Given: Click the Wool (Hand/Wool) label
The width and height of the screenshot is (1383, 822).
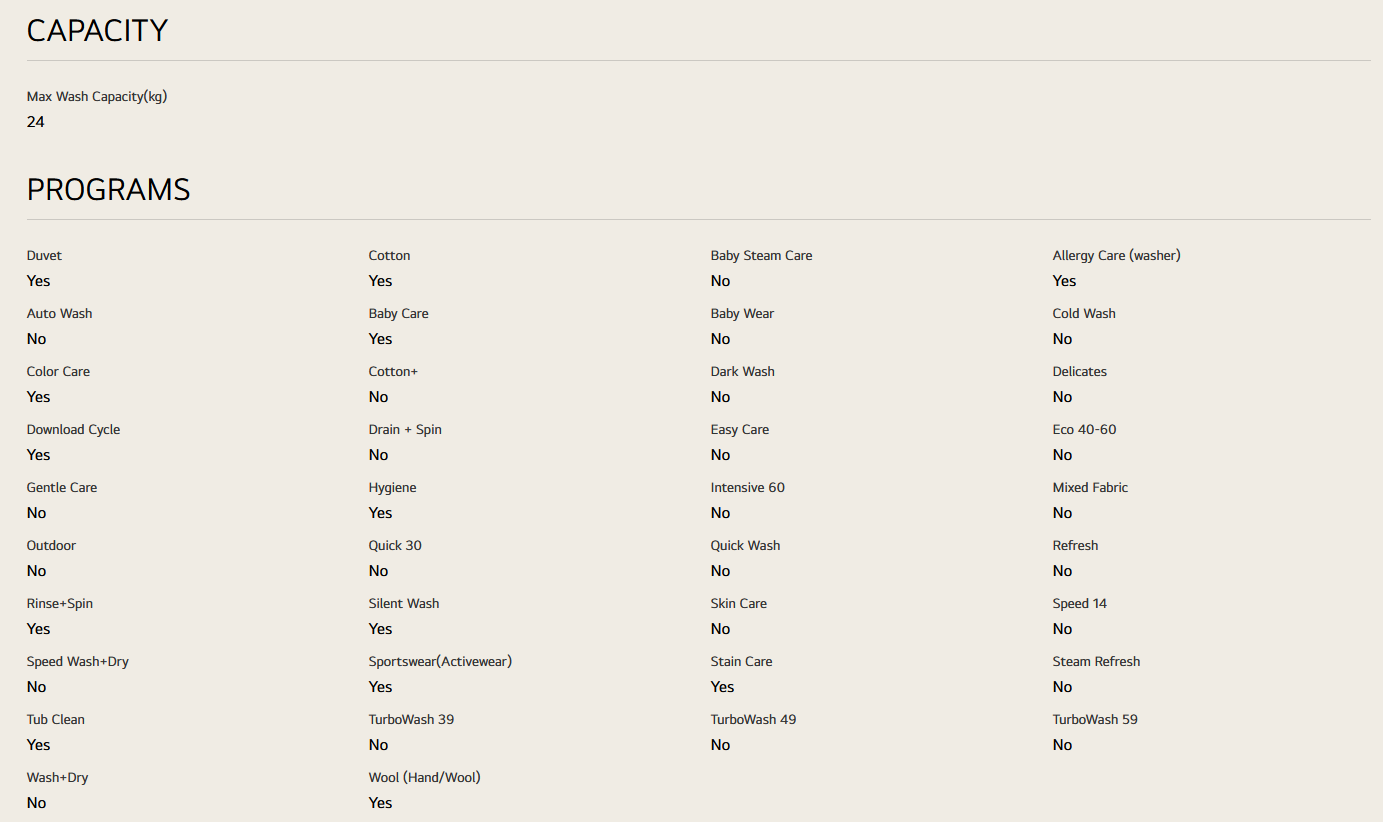Looking at the screenshot, I should (424, 778).
